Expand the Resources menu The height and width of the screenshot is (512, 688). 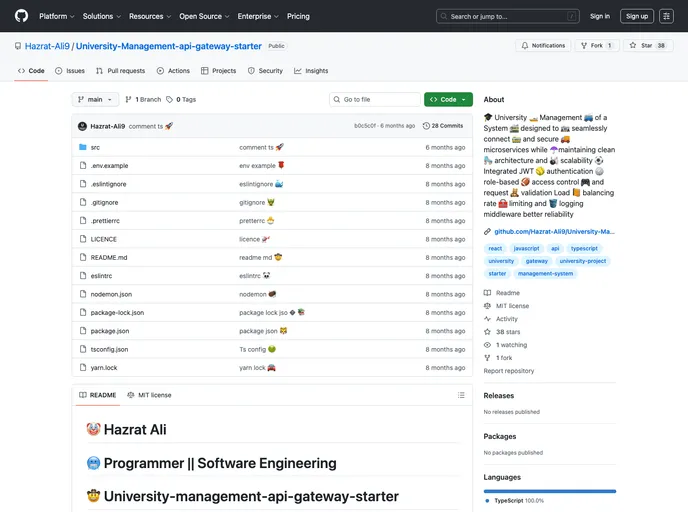click(150, 16)
